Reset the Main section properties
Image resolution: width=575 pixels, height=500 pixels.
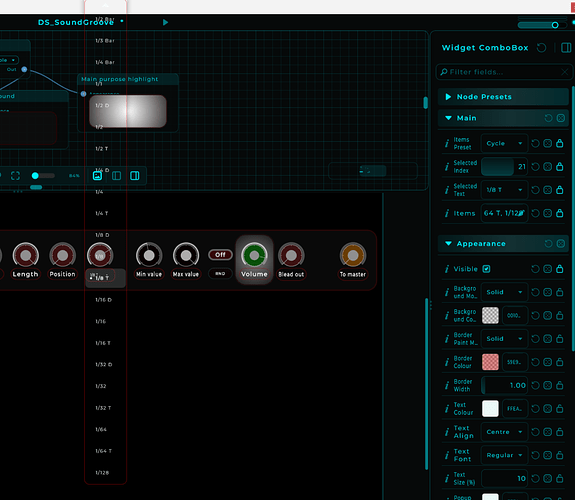548,118
